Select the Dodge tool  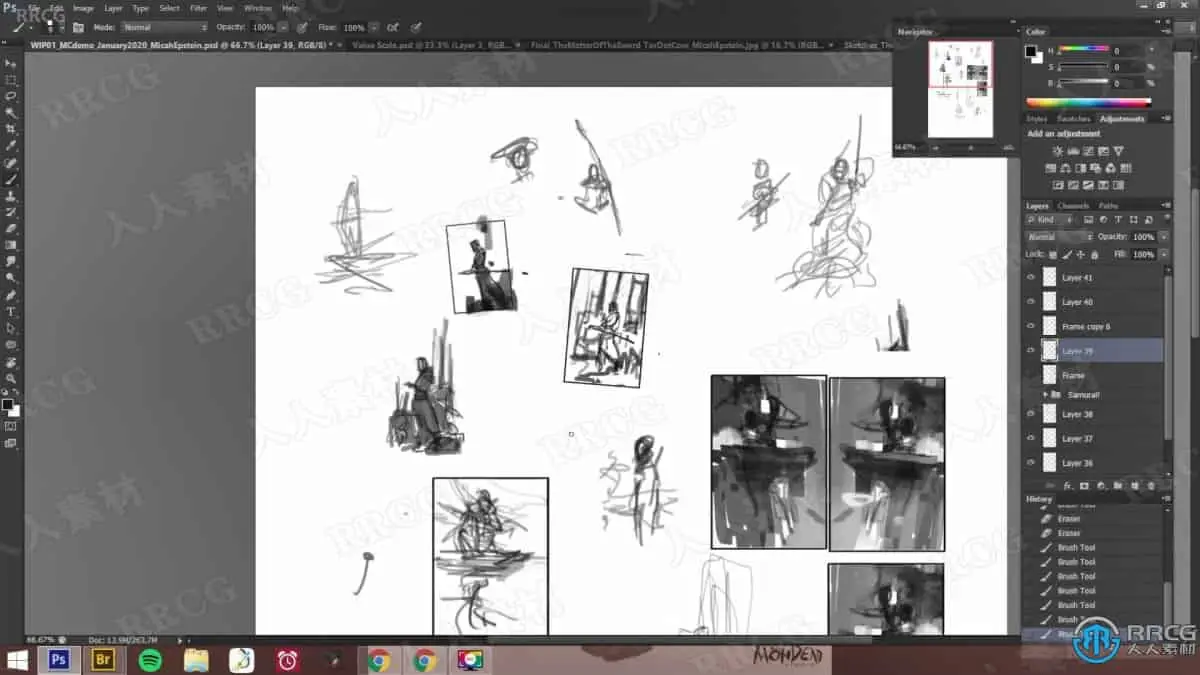click(x=11, y=278)
